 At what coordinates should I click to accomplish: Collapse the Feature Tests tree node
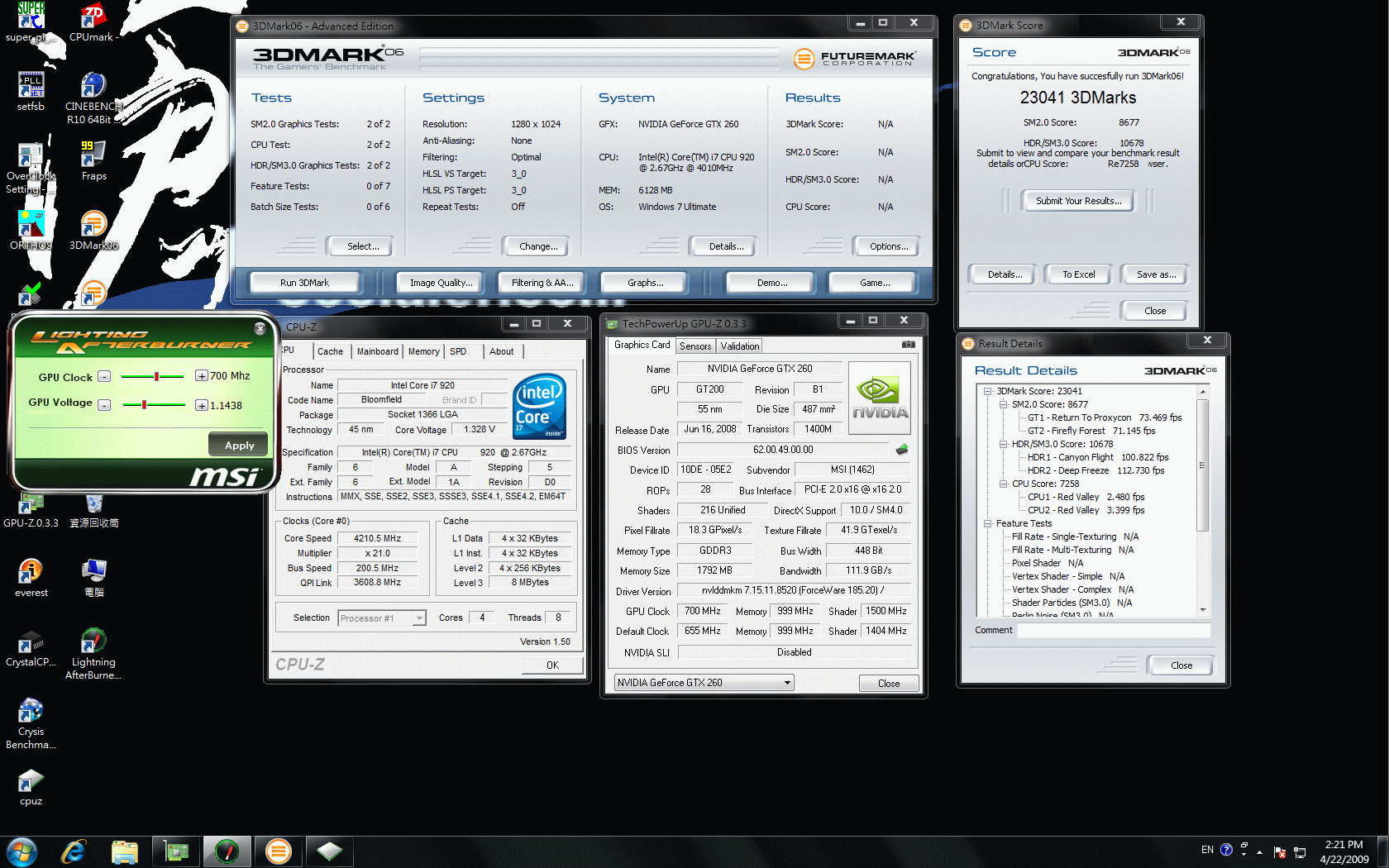tap(987, 523)
